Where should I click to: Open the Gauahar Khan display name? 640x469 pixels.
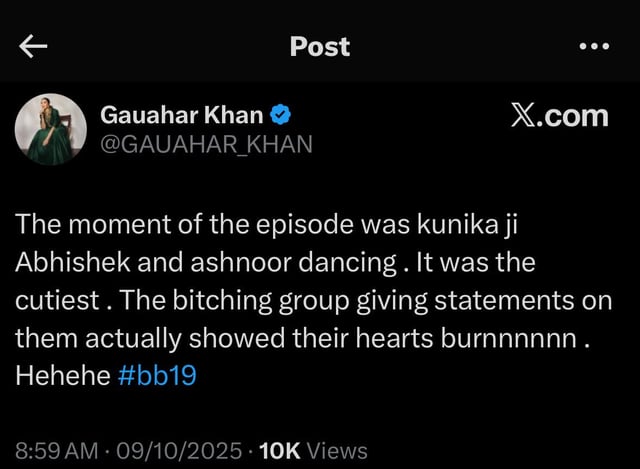[183, 115]
